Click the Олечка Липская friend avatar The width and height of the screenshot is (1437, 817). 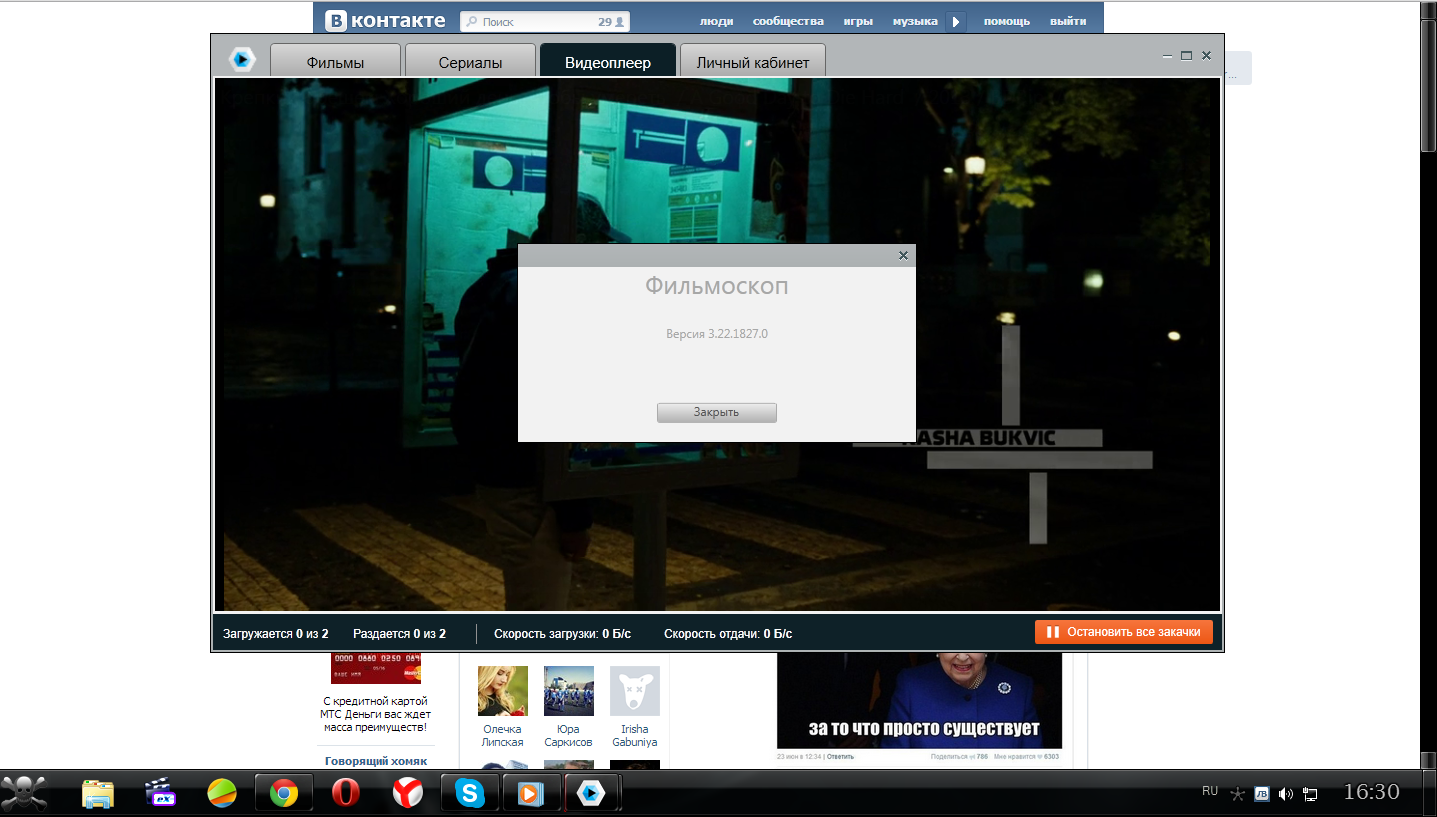502,691
